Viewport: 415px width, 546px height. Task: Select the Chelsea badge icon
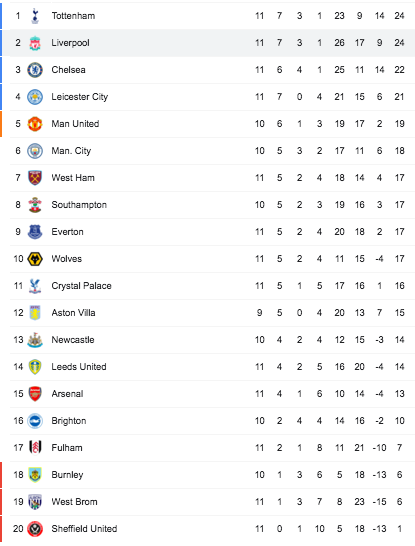tap(35, 70)
